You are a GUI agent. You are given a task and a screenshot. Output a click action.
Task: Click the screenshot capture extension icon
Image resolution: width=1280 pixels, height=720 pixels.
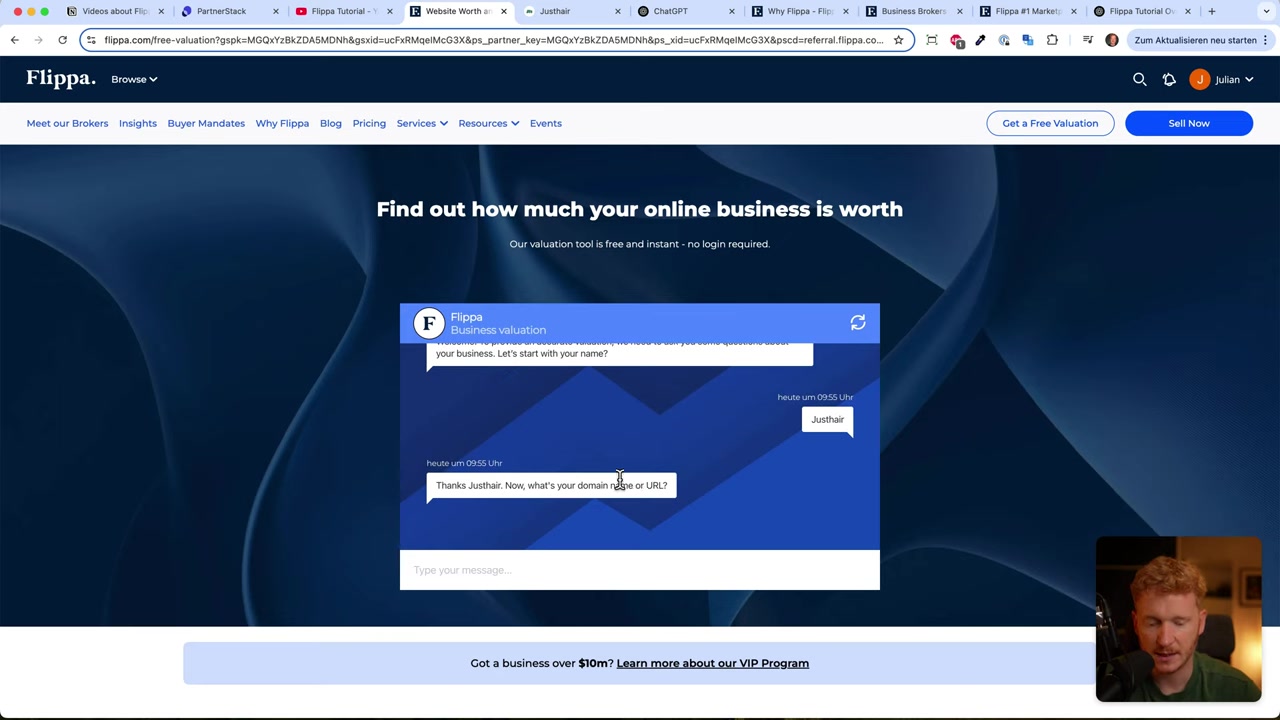click(x=932, y=40)
